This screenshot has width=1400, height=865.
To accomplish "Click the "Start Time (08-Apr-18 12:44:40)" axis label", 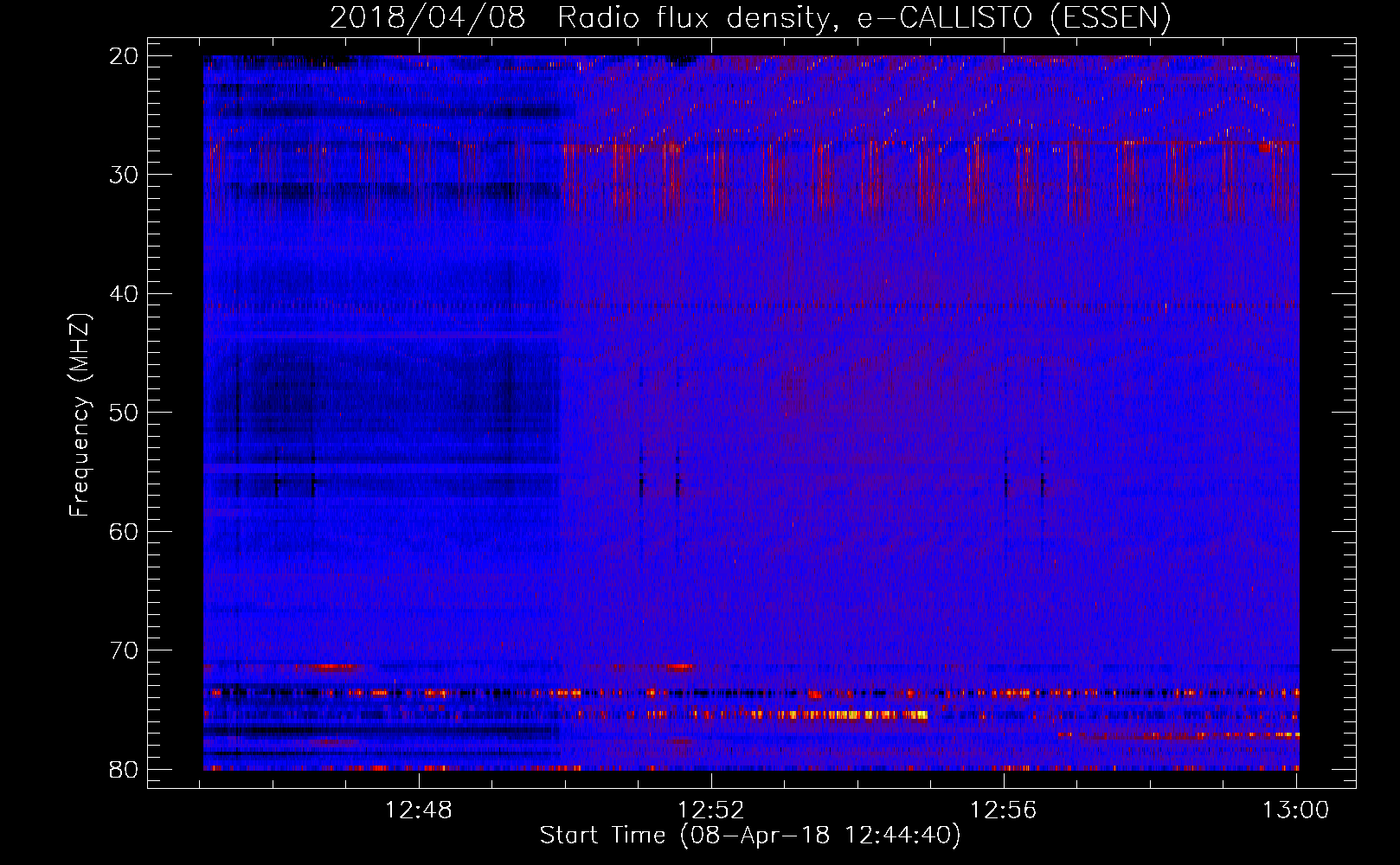I will coord(750,836).
